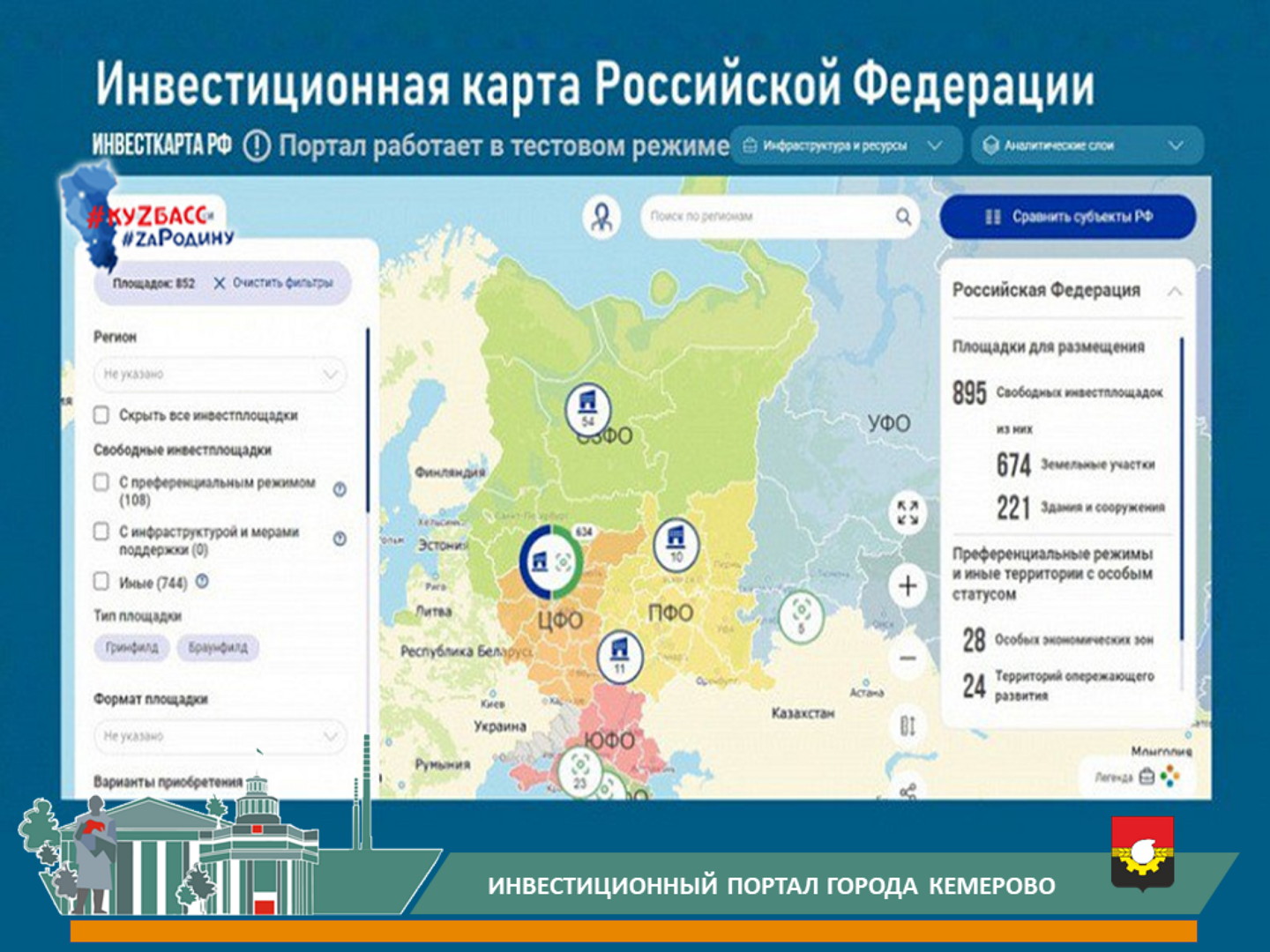Click Украина label on map
Viewport: 1270px width, 952px height.
tap(500, 727)
